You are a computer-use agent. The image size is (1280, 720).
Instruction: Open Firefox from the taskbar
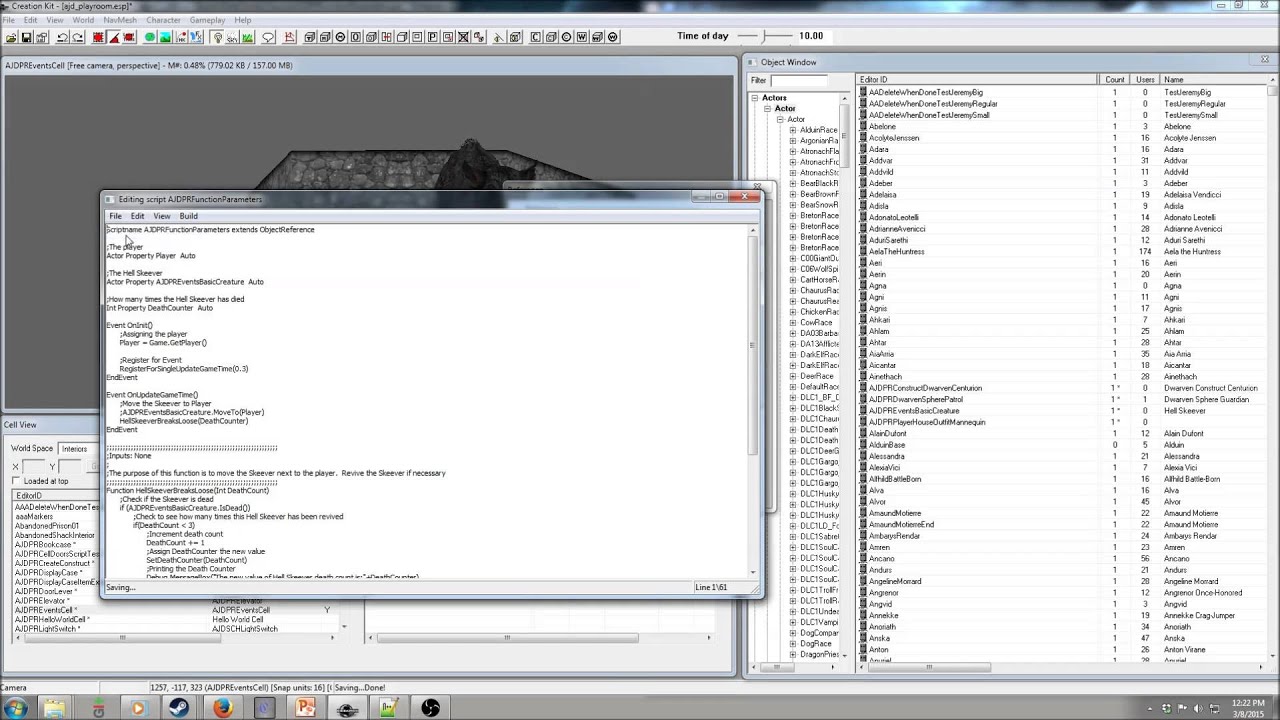222,708
